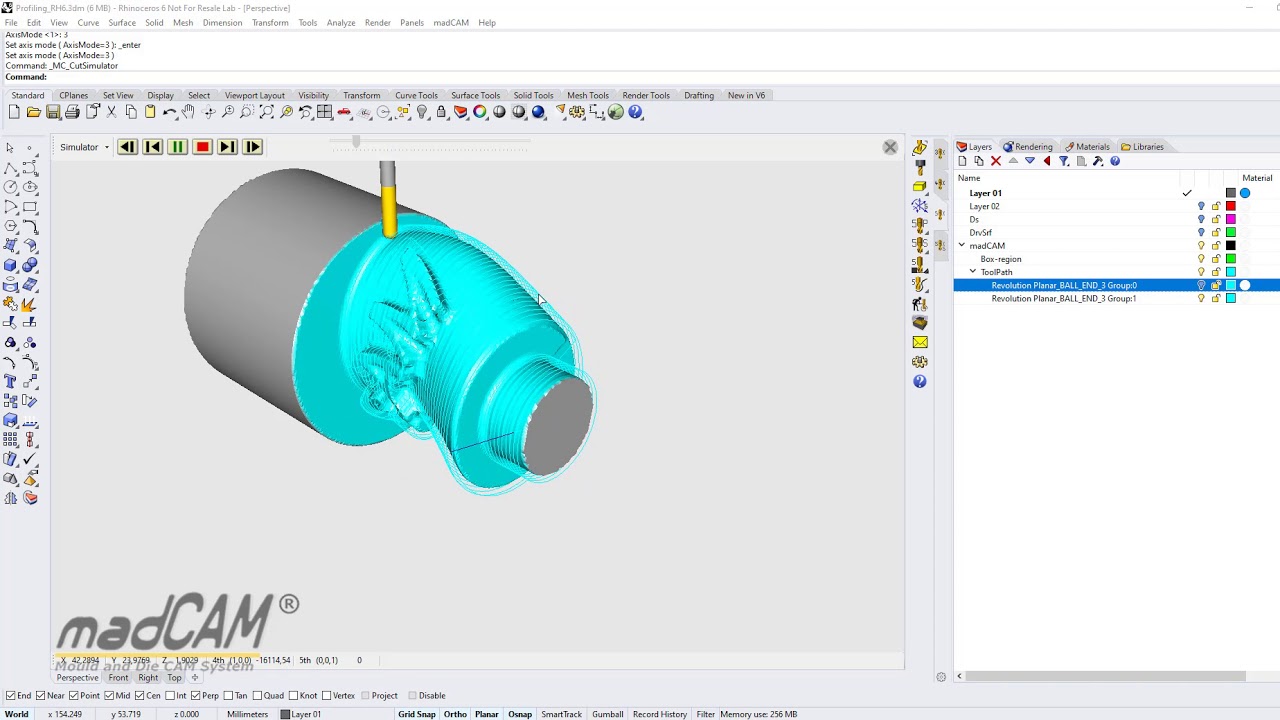
Task: Toggle End osnap checkbox
Action: pyautogui.click(x=10, y=696)
